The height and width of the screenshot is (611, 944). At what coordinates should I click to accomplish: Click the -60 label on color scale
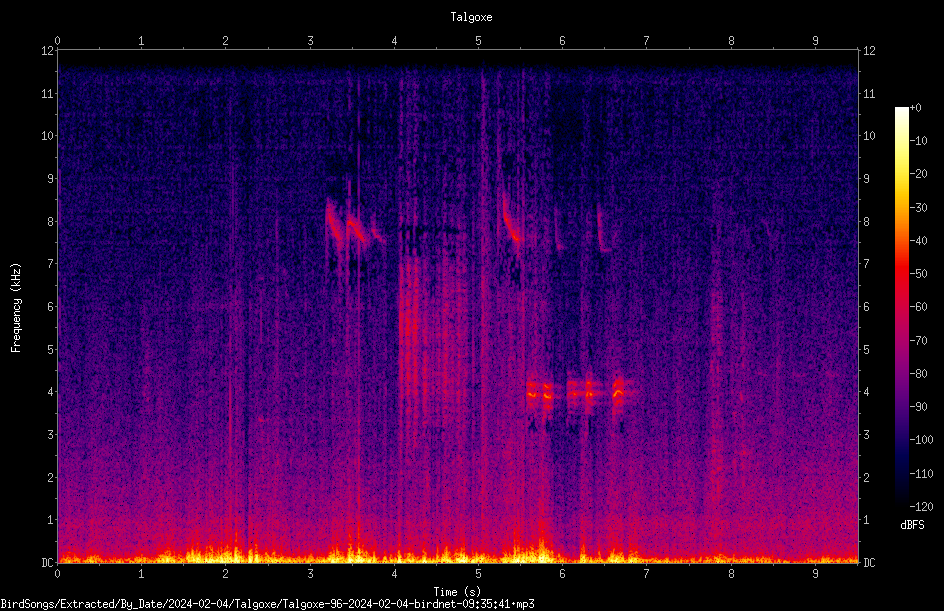[919, 307]
